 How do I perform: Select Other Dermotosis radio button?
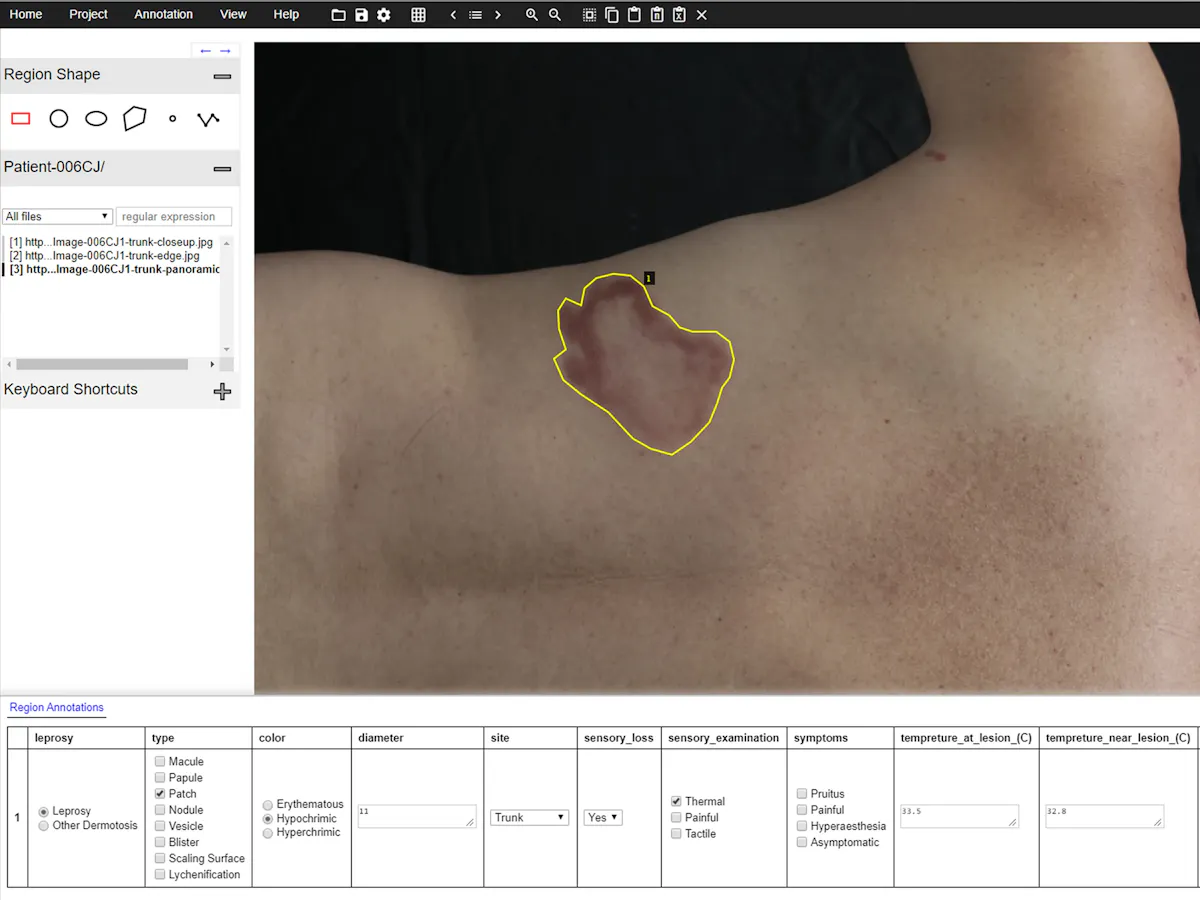(x=44, y=826)
